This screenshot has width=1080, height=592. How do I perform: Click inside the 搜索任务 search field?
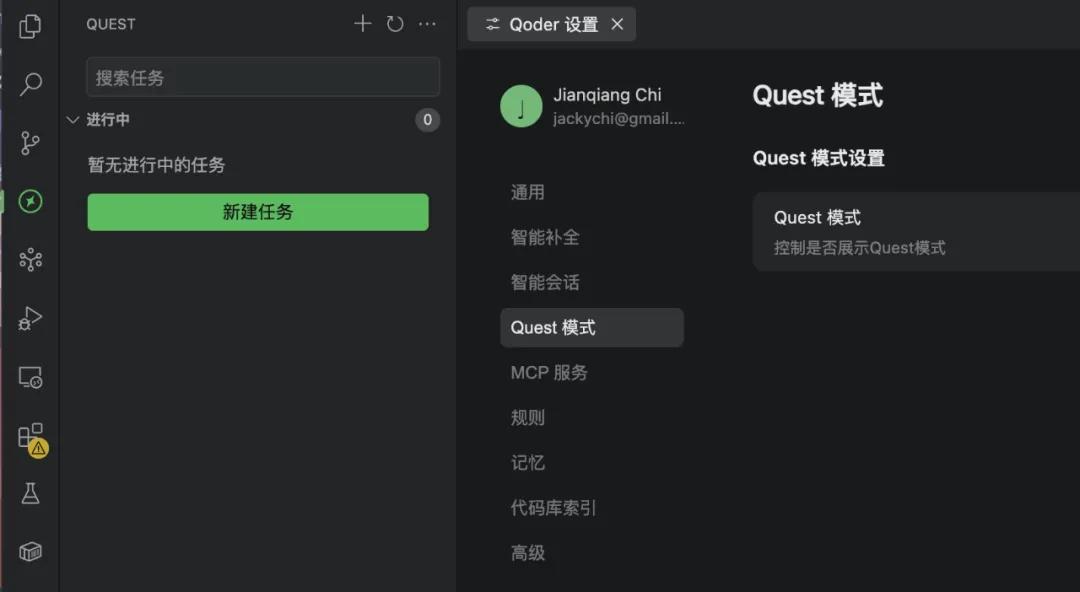pyautogui.click(x=262, y=76)
